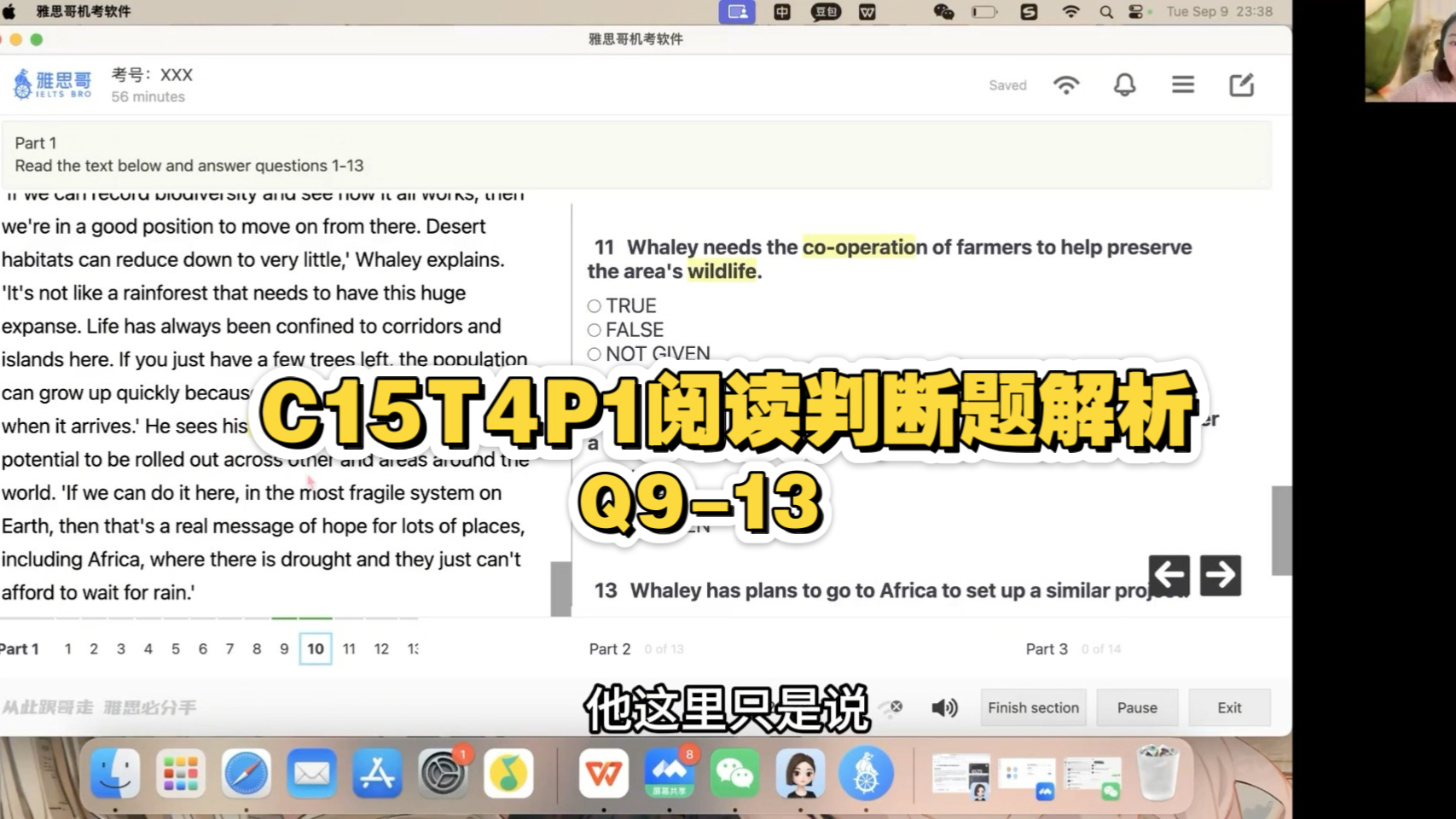Click the Wi-Fi status icon in app header
The image size is (1456, 819).
point(1066,84)
